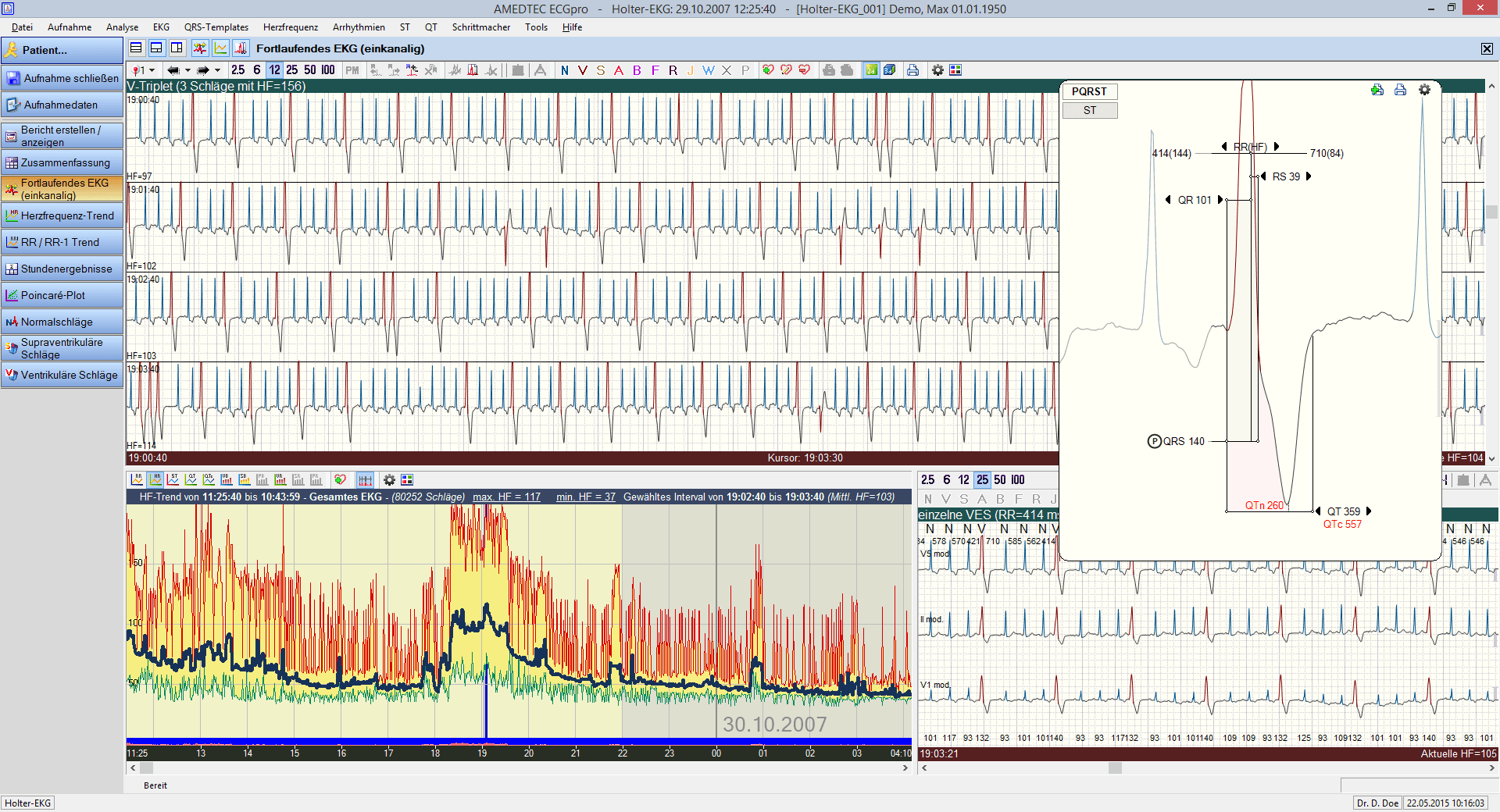The height and width of the screenshot is (812, 1500).
Task: Expand the forward arrow dropdown
Action: (217, 70)
